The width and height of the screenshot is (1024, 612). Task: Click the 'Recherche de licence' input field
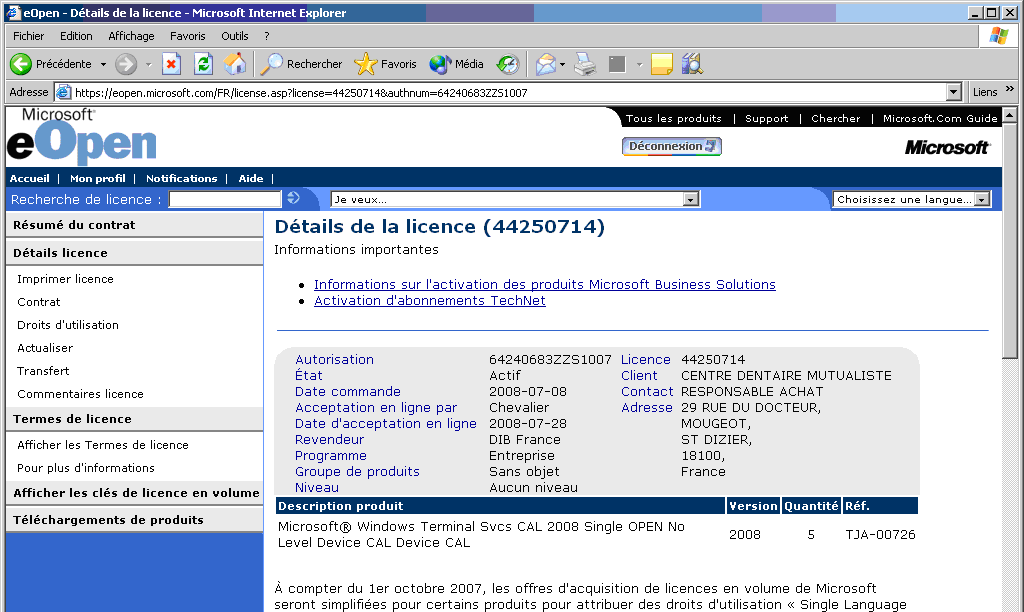tap(225, 199)
